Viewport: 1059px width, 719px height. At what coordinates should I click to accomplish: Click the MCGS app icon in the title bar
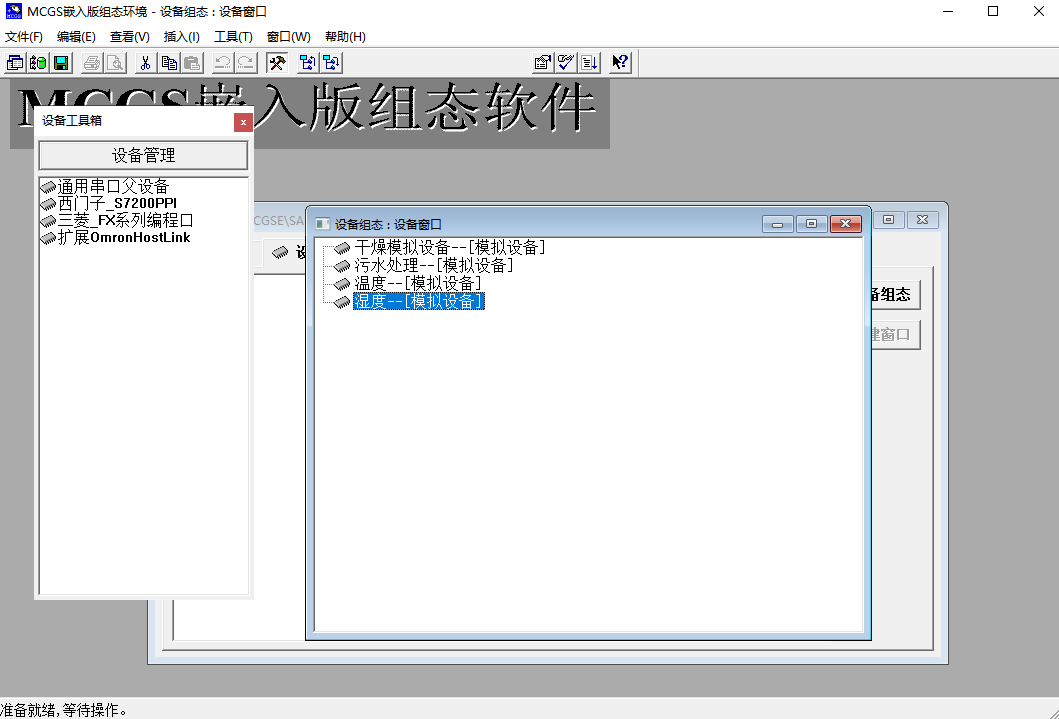14,11
